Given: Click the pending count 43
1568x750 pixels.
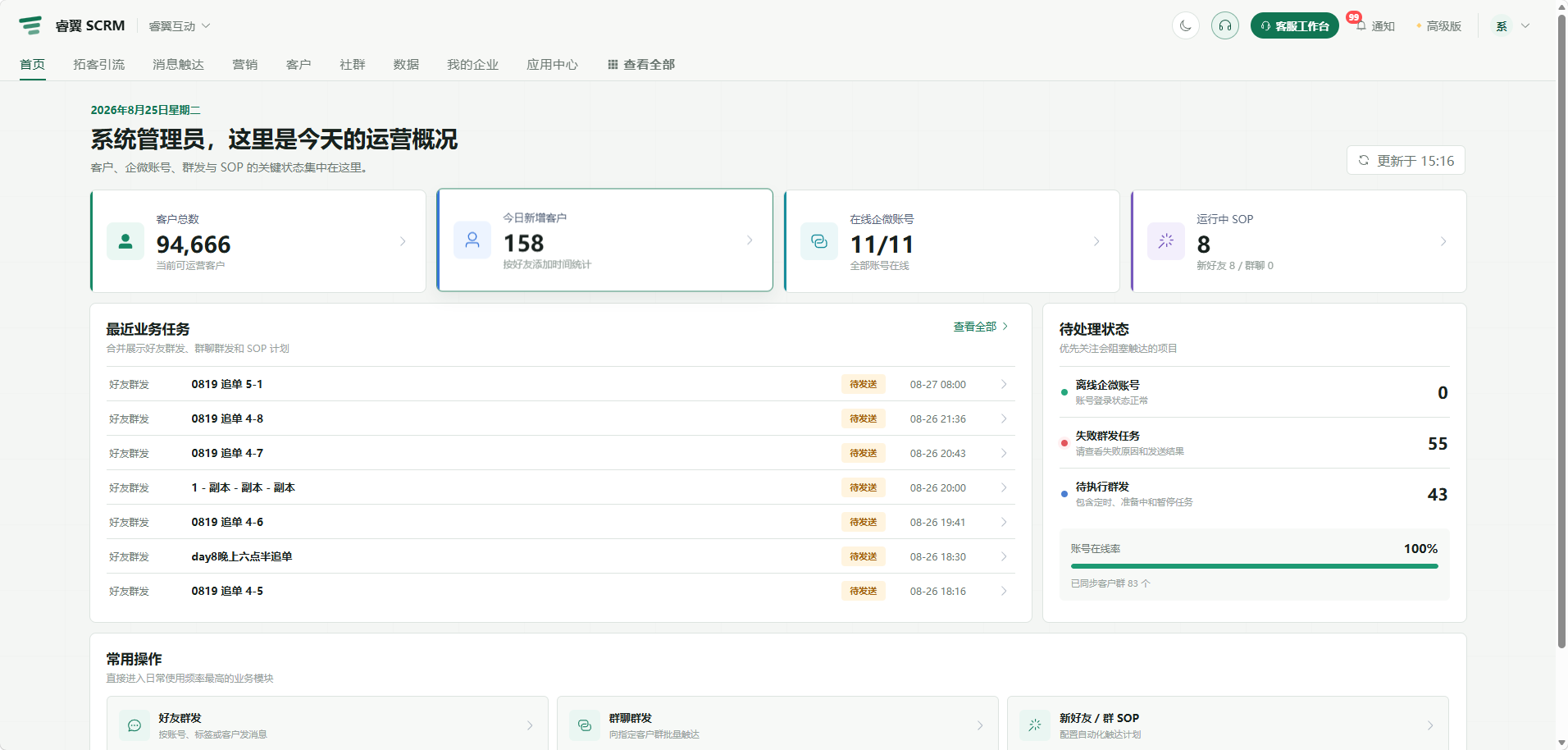Looking at the screenshot, I should point(1438,494).
